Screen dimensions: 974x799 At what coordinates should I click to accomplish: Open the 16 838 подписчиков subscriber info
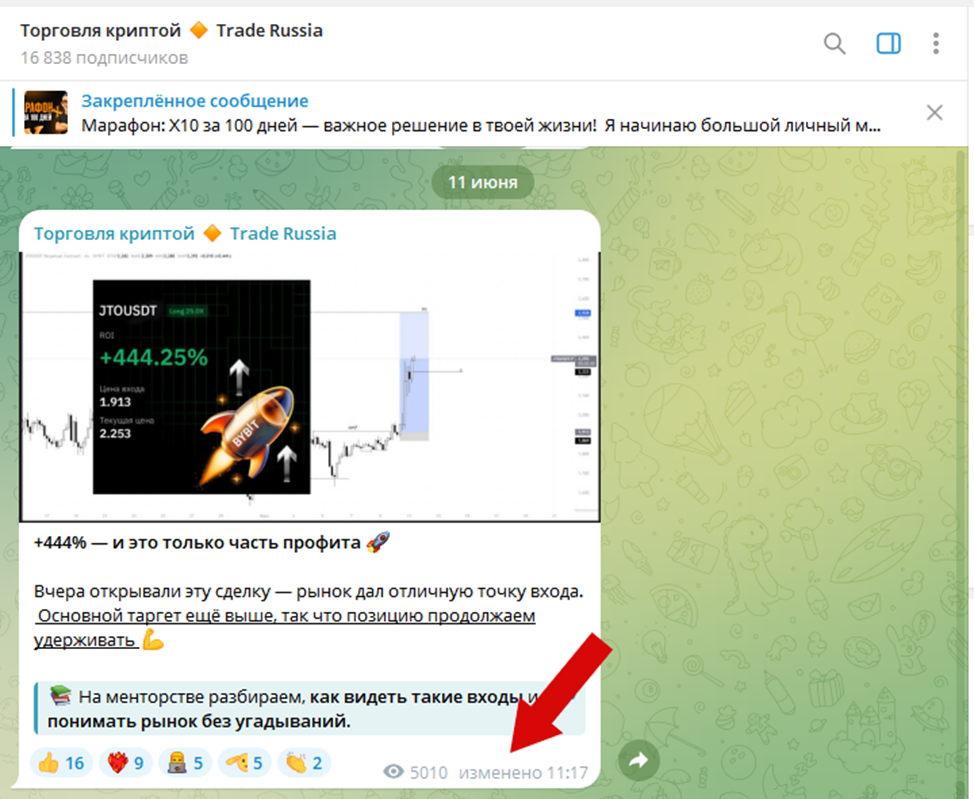(x=104, y=58)
